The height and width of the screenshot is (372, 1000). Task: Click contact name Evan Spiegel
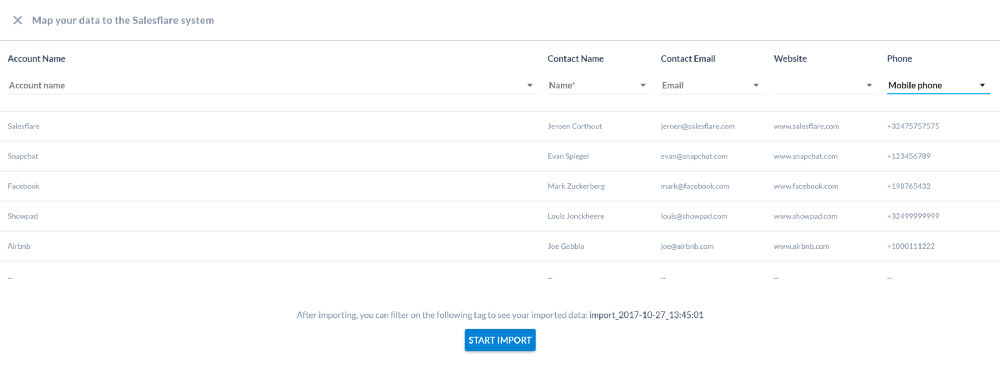coord(569,156)
